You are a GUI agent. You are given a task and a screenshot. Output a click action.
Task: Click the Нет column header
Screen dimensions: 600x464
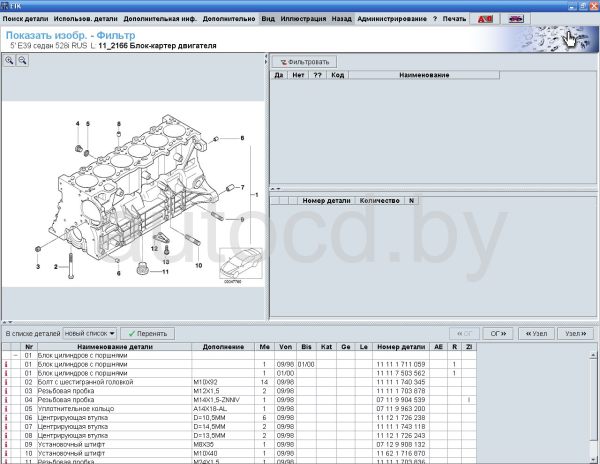click(x=298, y=75)
